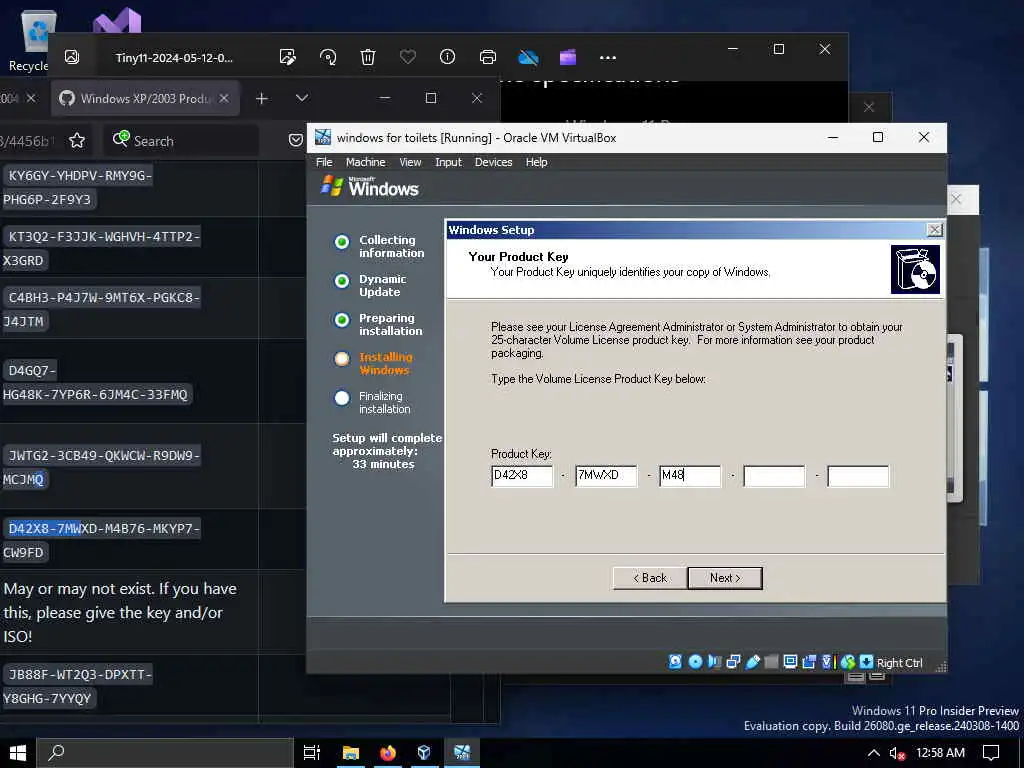Click the third product key field
The height and width of the screenshot is (768, 1024).
point(690,476)
